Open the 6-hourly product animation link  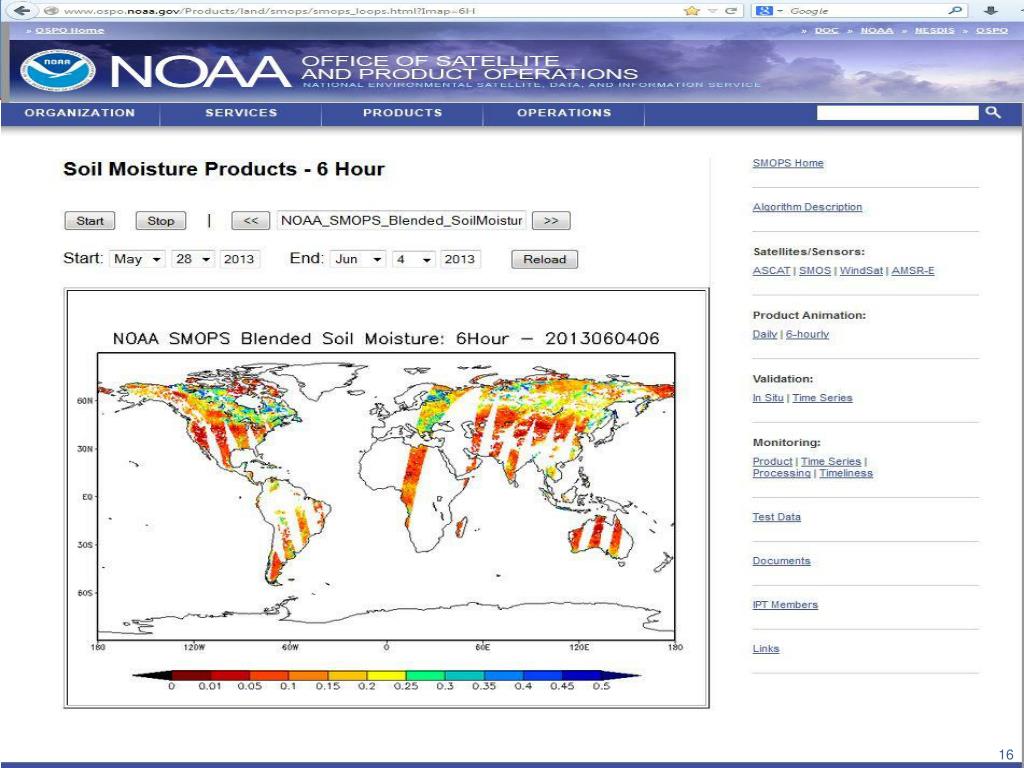click(807, 334)
